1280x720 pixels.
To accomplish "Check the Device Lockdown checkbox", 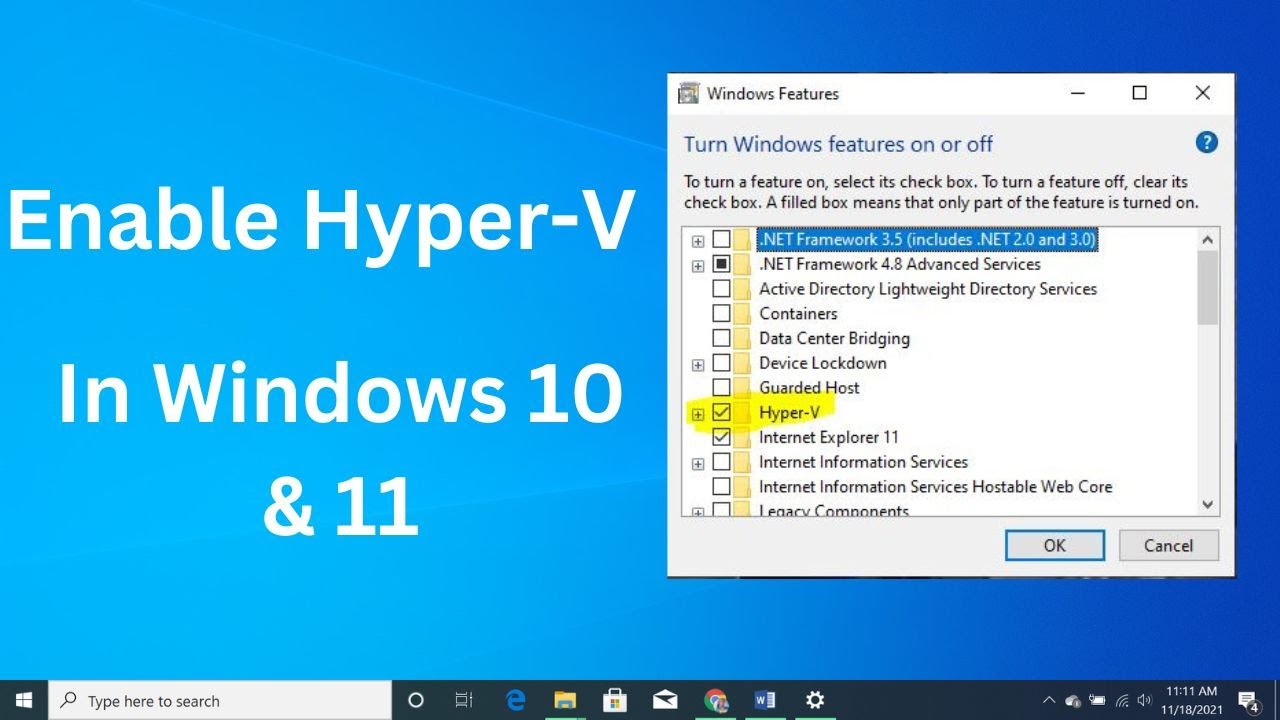I will pos(721,362).
